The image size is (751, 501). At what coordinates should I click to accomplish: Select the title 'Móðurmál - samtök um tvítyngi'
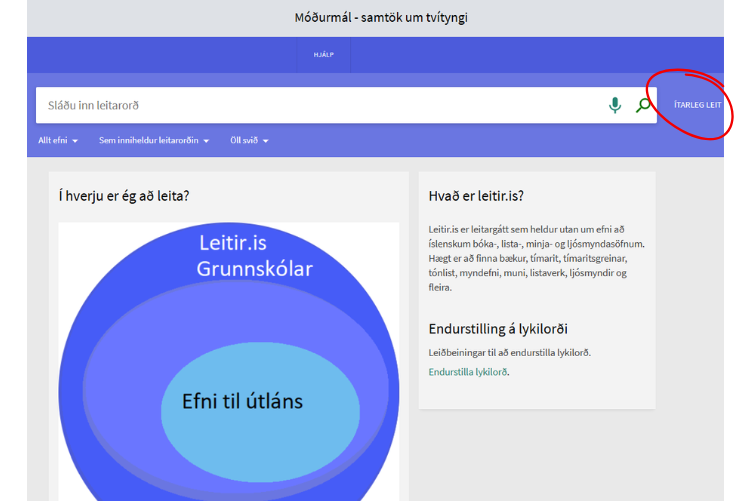coord(381,18)
